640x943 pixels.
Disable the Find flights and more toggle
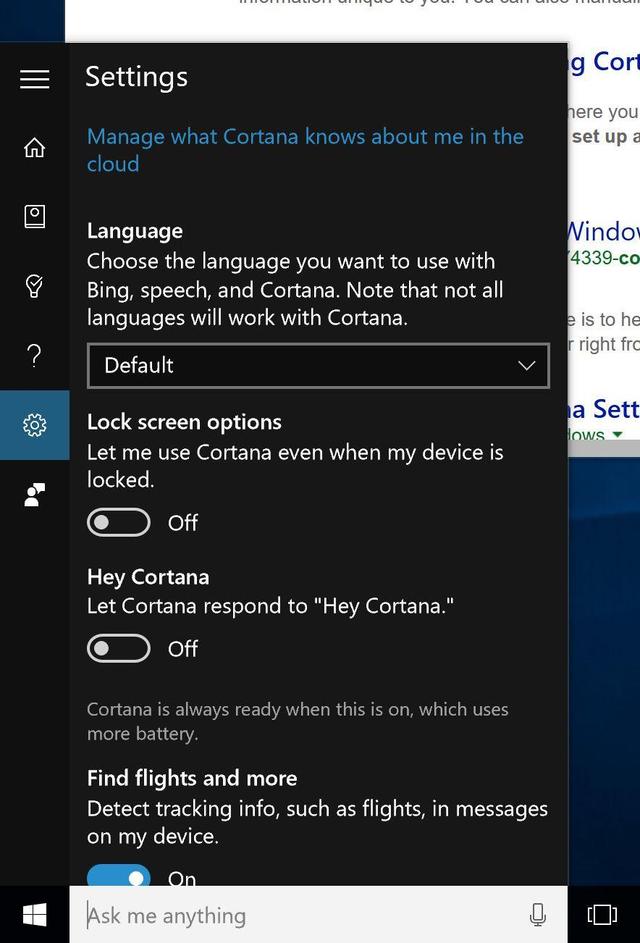tap(119, 876)
